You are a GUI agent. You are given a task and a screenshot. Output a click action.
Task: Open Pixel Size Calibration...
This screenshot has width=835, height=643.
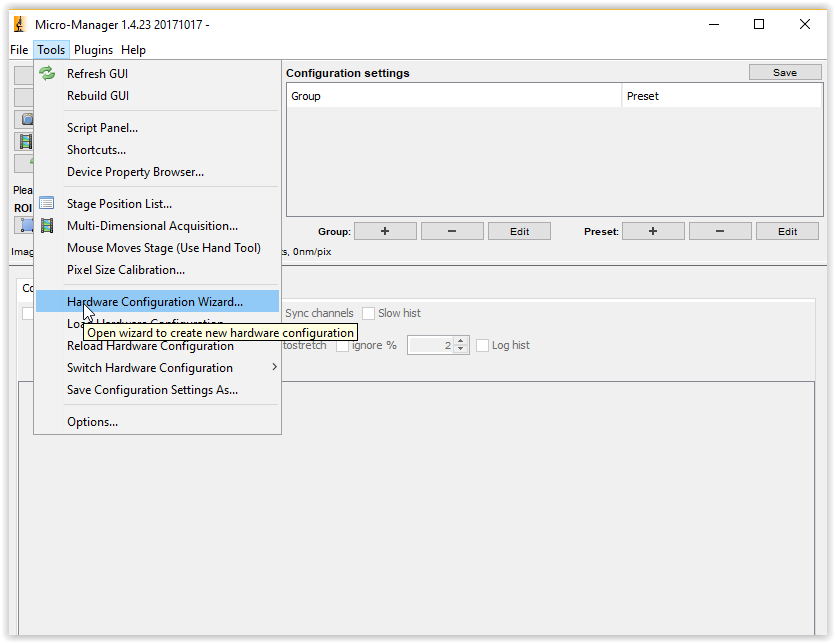[157, 270]
